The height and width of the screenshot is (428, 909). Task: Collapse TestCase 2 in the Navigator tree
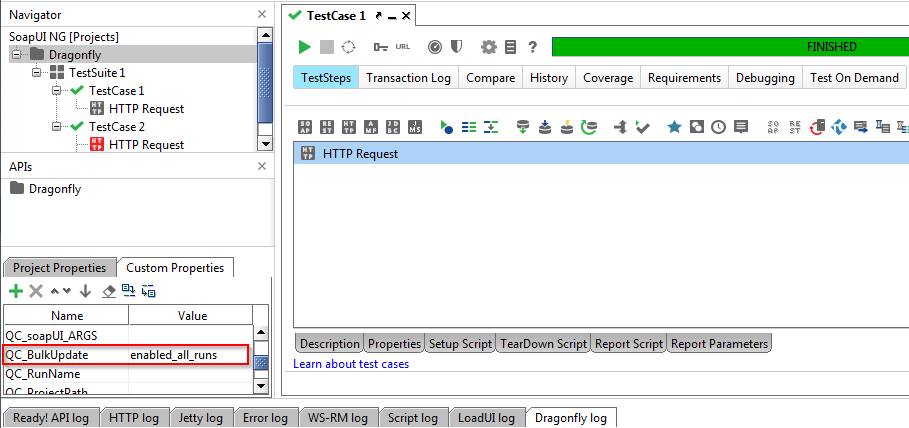point(57,127)
